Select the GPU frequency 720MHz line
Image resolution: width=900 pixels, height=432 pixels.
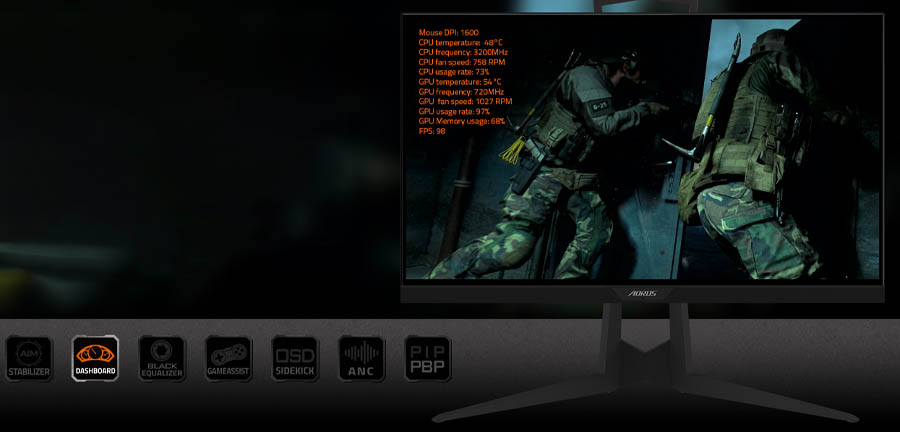pyautogui.click(x=462, y=92)
